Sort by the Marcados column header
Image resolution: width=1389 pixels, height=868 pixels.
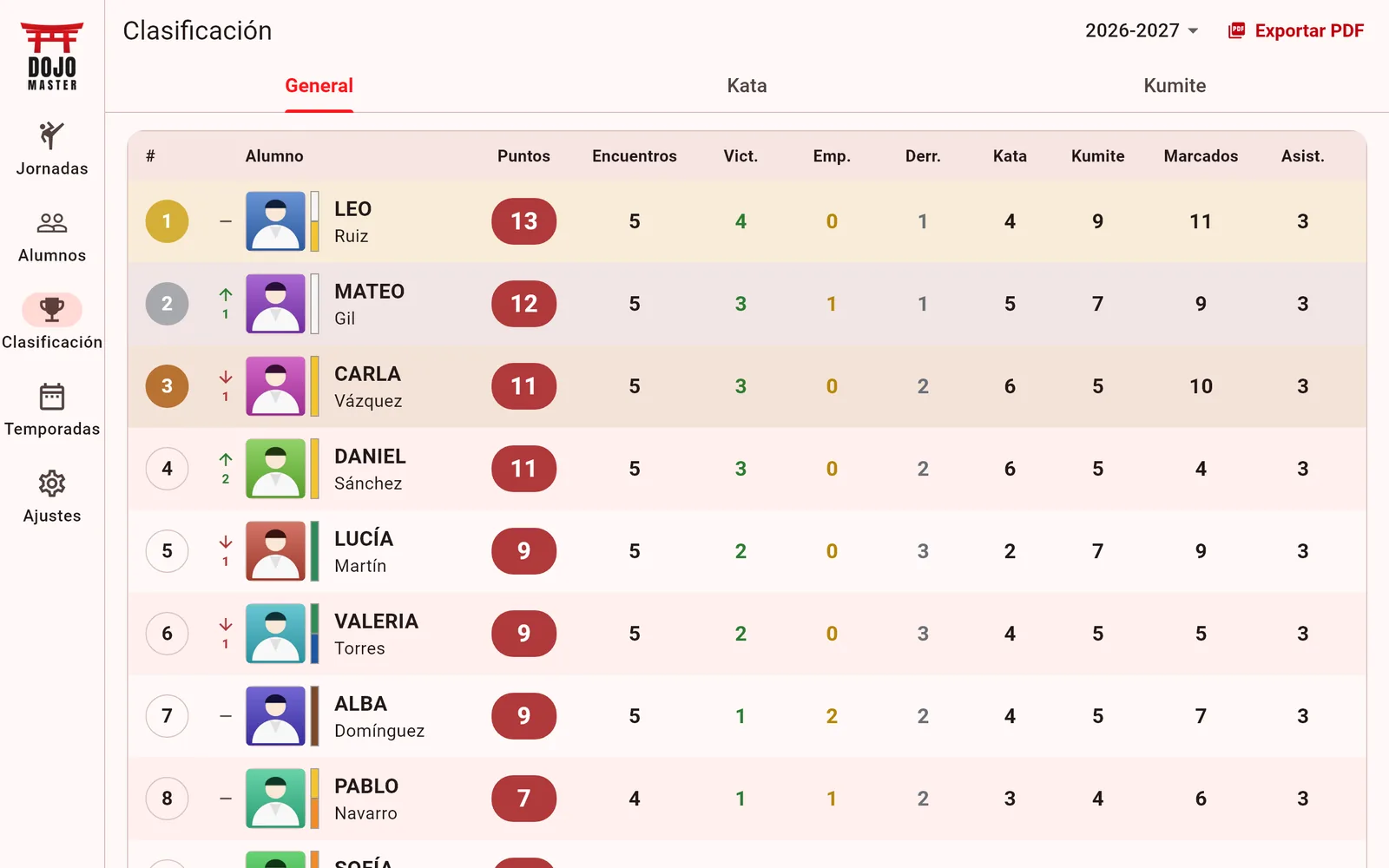[x=1201, y=156]
